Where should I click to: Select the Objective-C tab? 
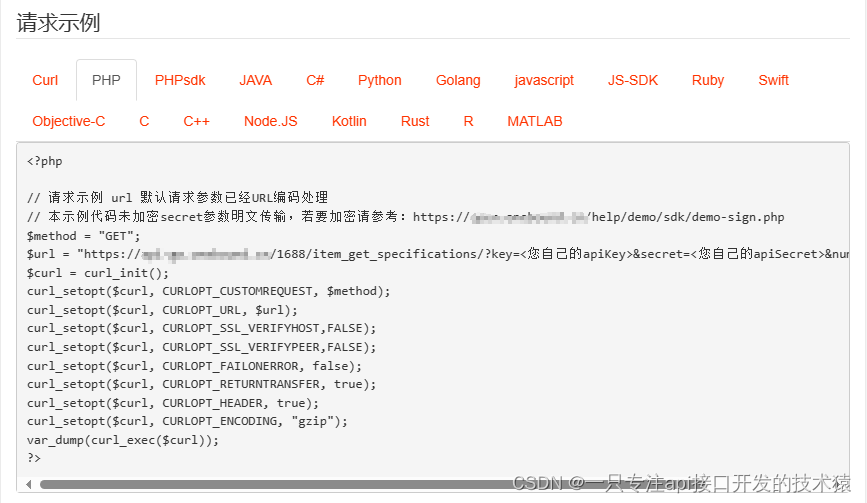[69, 122]
